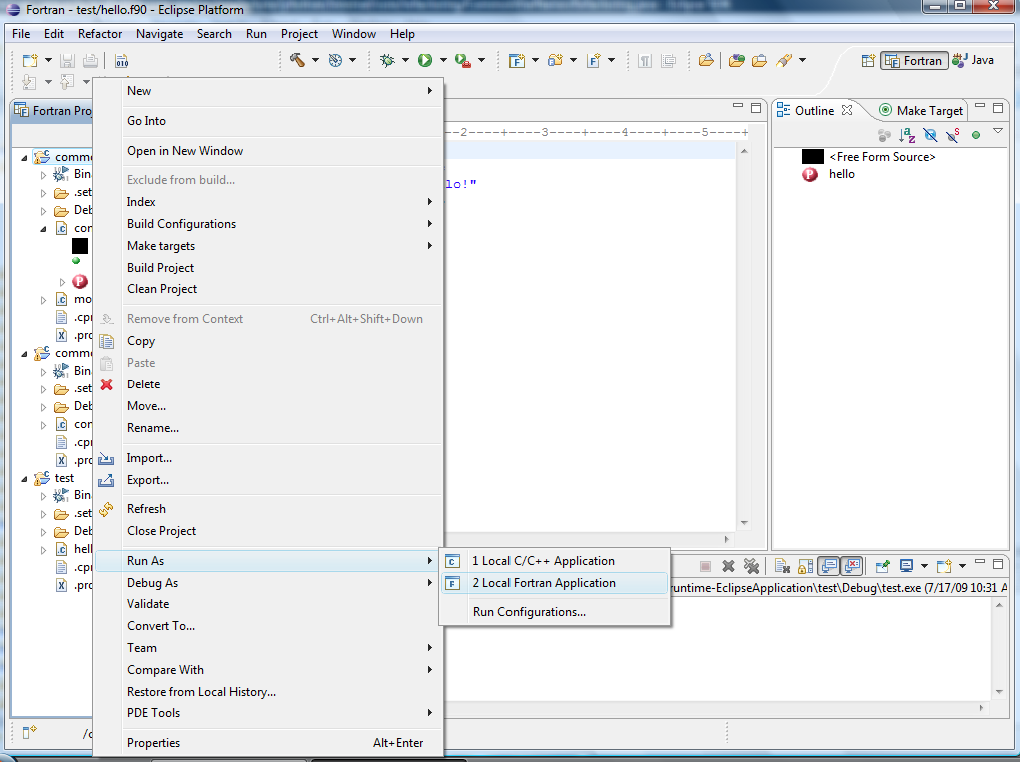
Task: Click the Debug bug icon
Action: pos(387,61)
